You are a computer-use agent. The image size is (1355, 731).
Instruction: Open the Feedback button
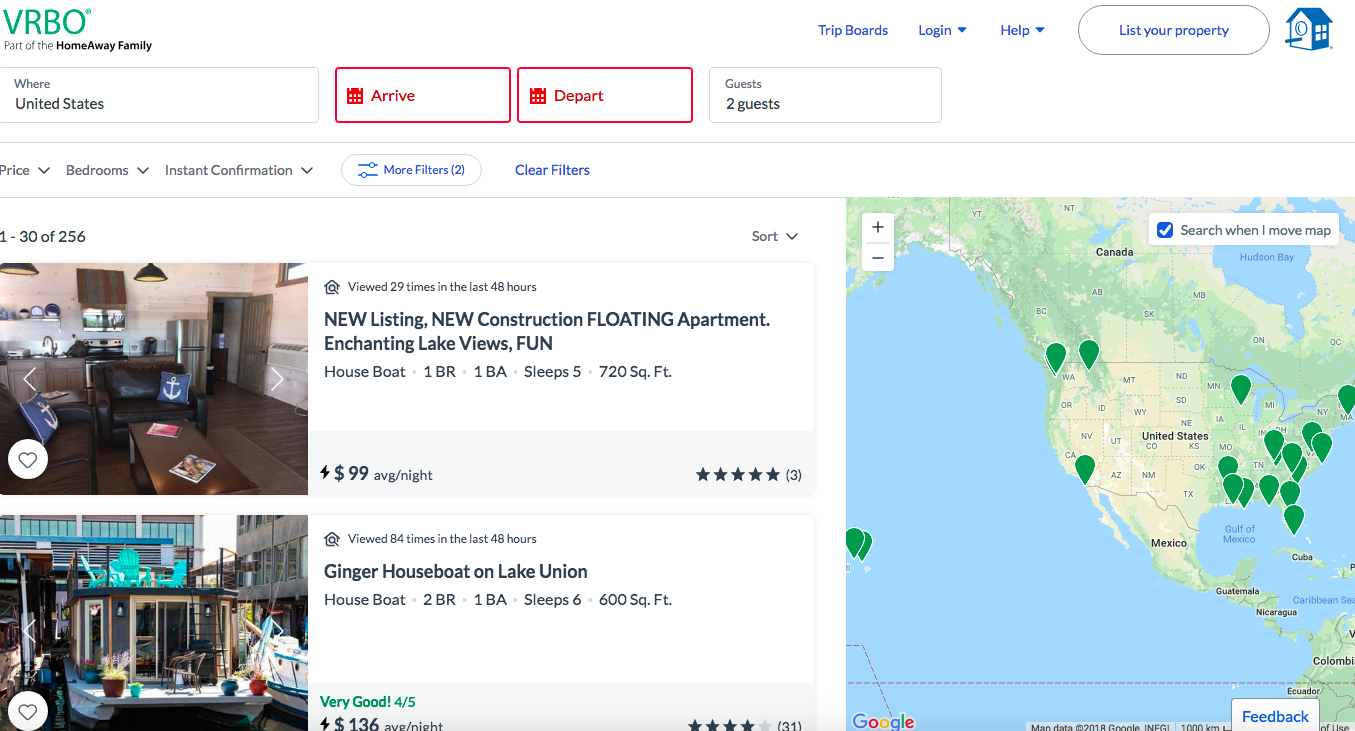(1275, 716)
